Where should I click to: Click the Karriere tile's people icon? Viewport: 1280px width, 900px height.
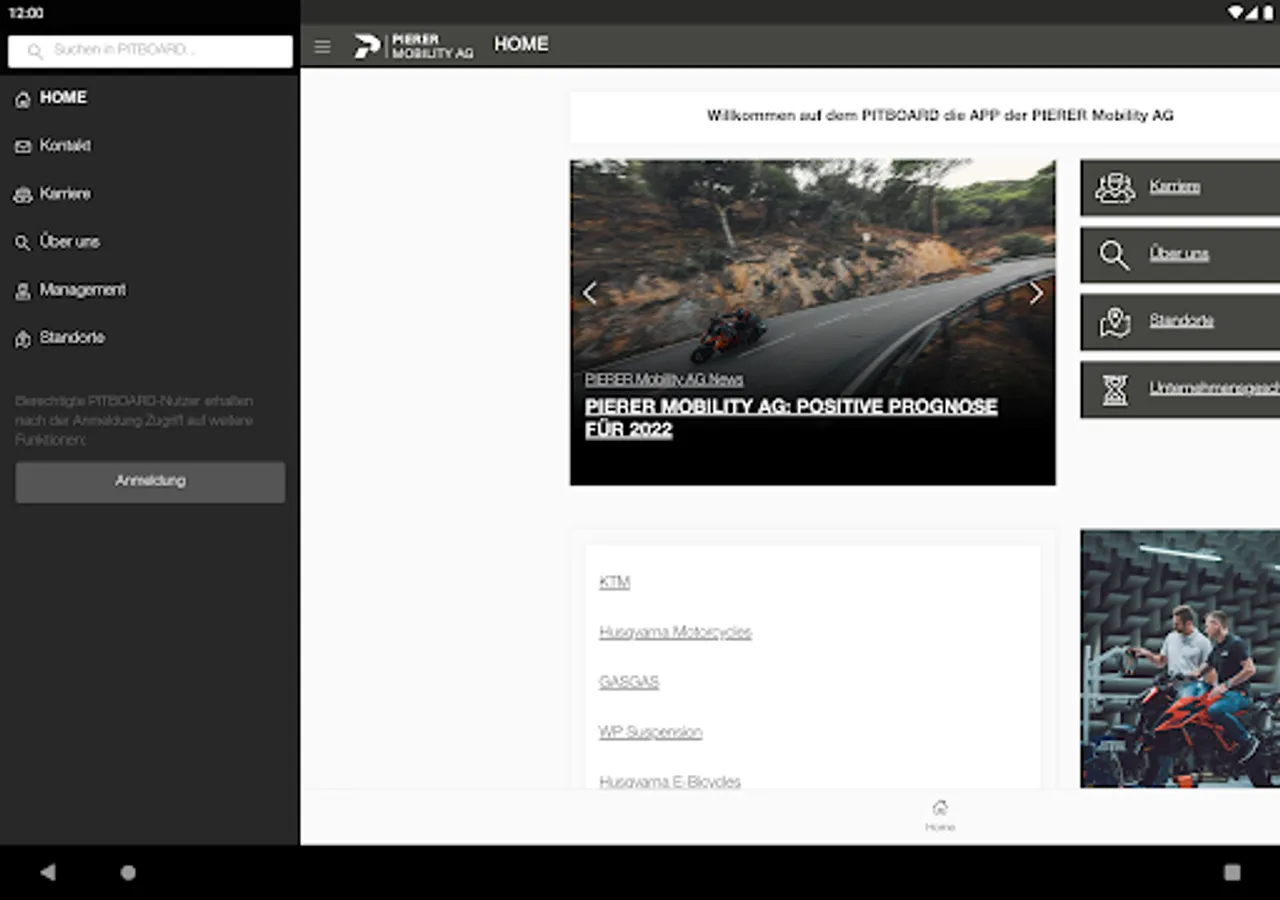1114,188
